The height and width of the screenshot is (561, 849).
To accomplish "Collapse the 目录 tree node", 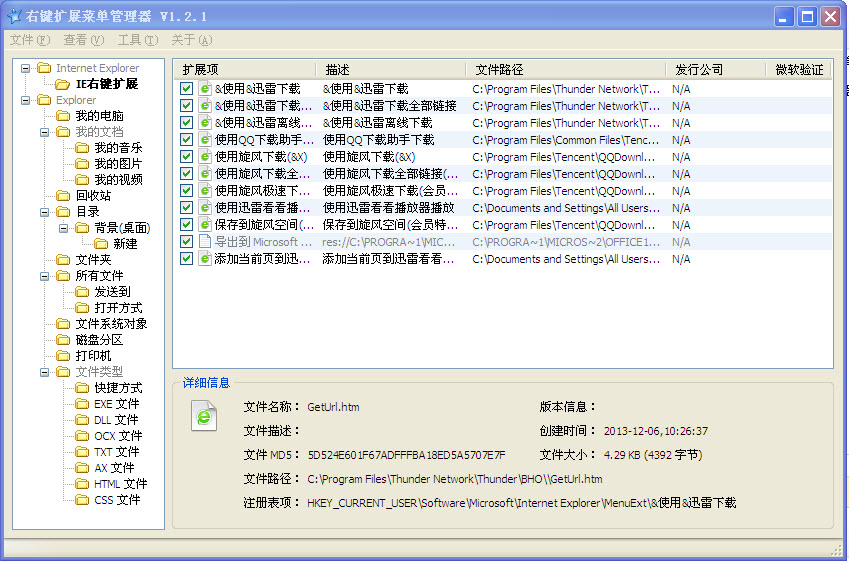I will 44,212.
